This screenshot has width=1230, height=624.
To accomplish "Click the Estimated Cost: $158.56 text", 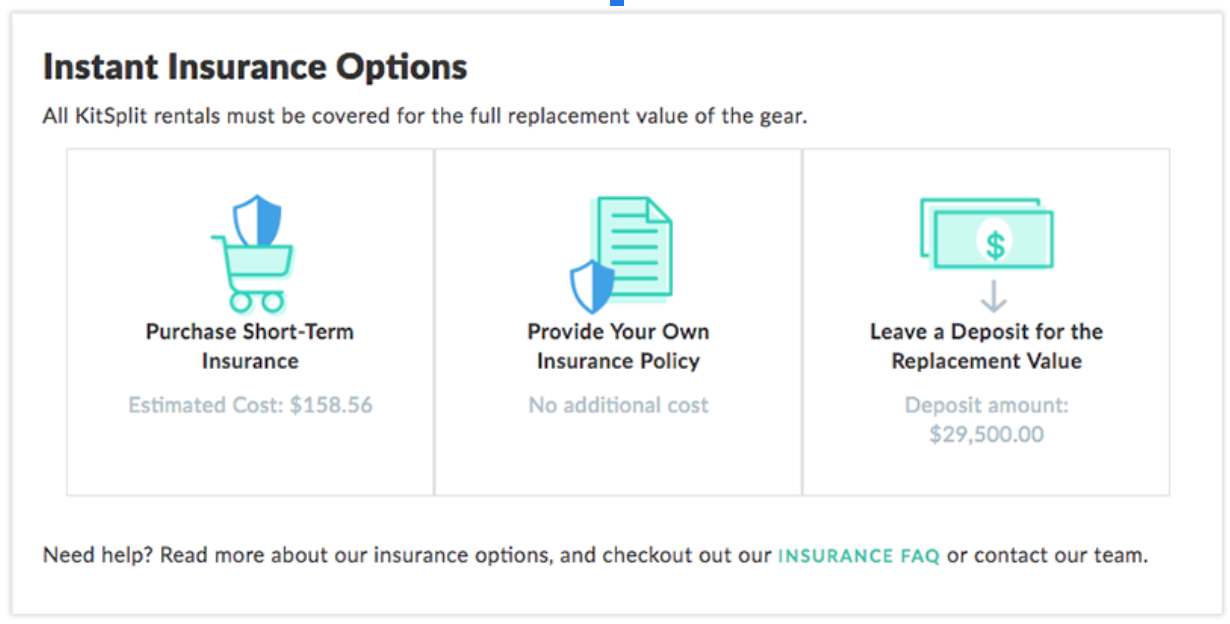I will point(250,405).
